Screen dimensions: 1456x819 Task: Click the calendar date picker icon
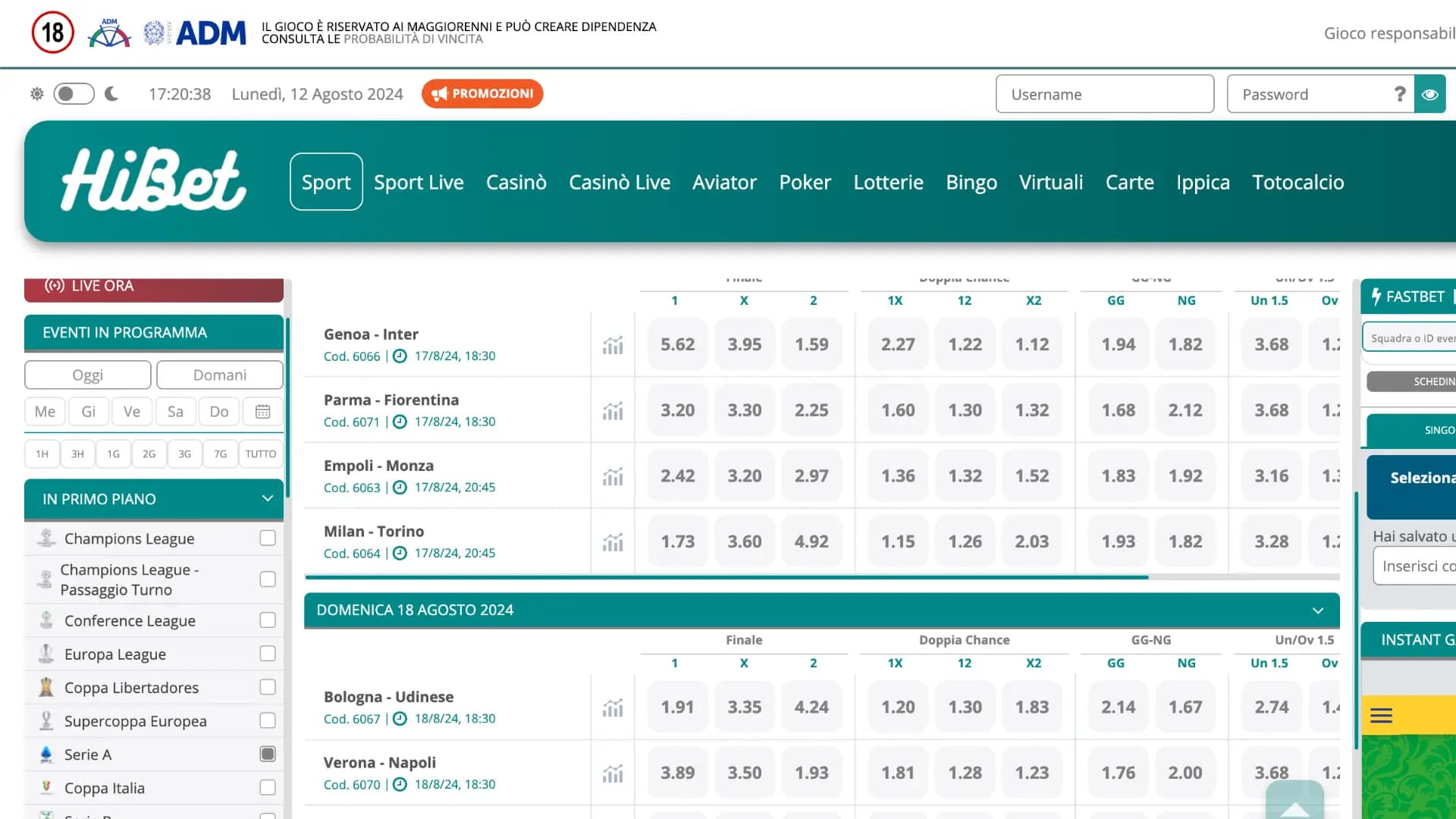262,412
